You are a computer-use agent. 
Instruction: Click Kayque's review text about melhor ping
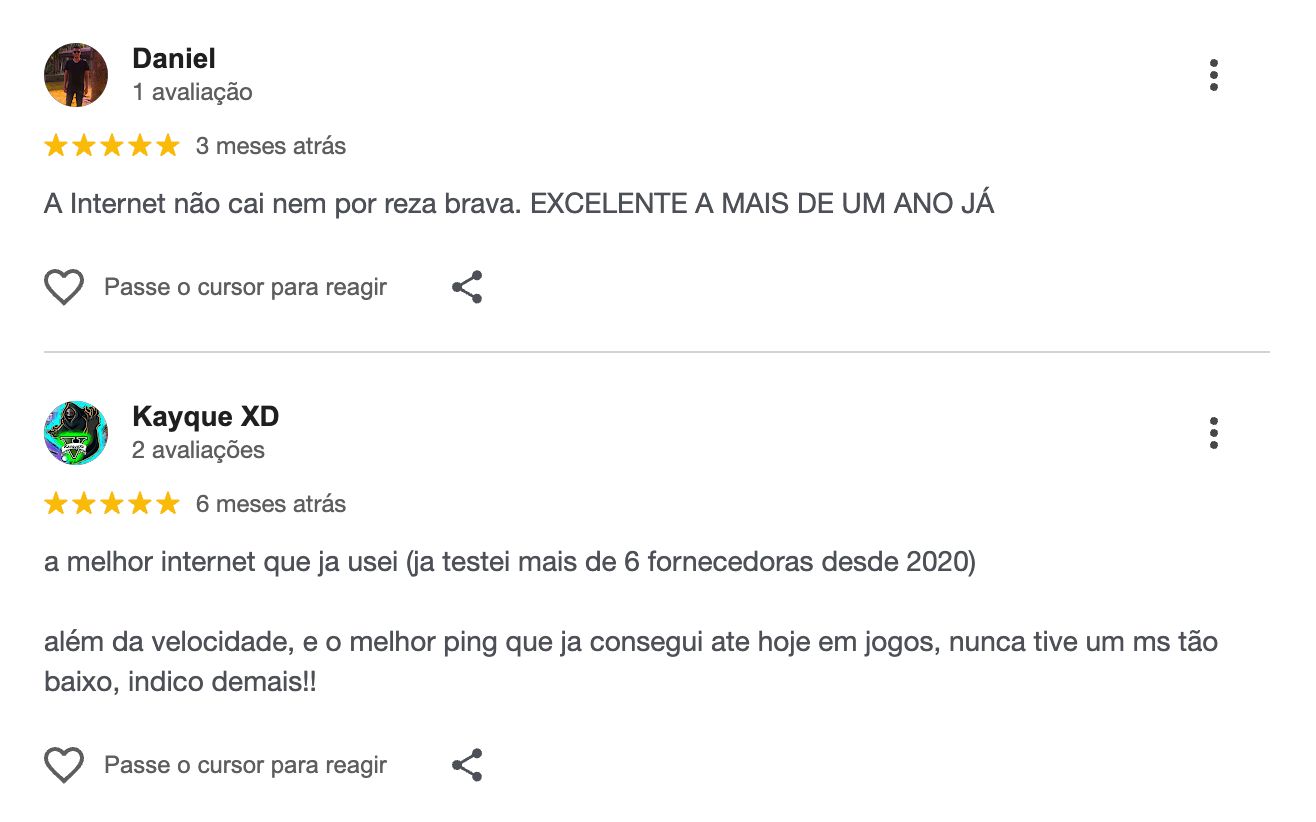point(630,642)
